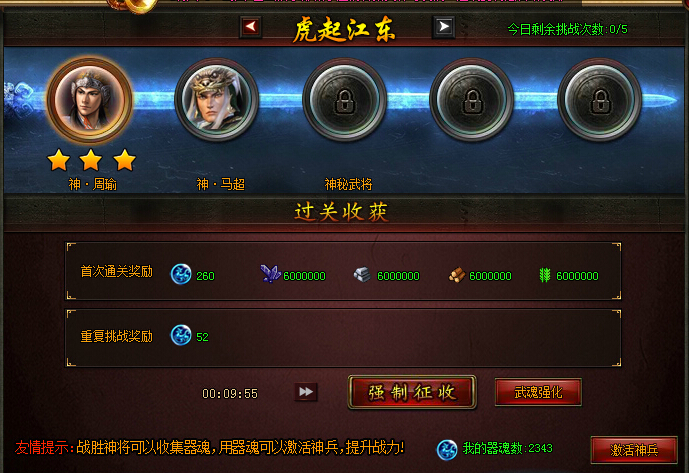Open 武魂强化 panel

tap(538, 392)
